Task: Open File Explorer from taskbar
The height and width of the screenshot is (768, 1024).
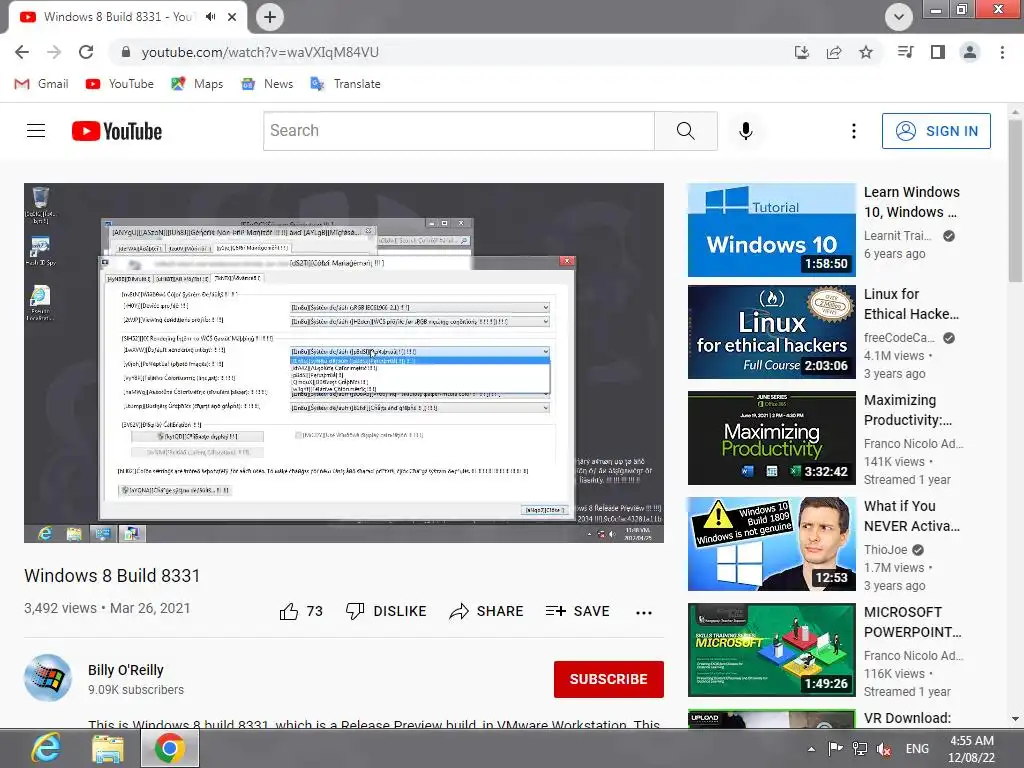Action: (108, 748)
